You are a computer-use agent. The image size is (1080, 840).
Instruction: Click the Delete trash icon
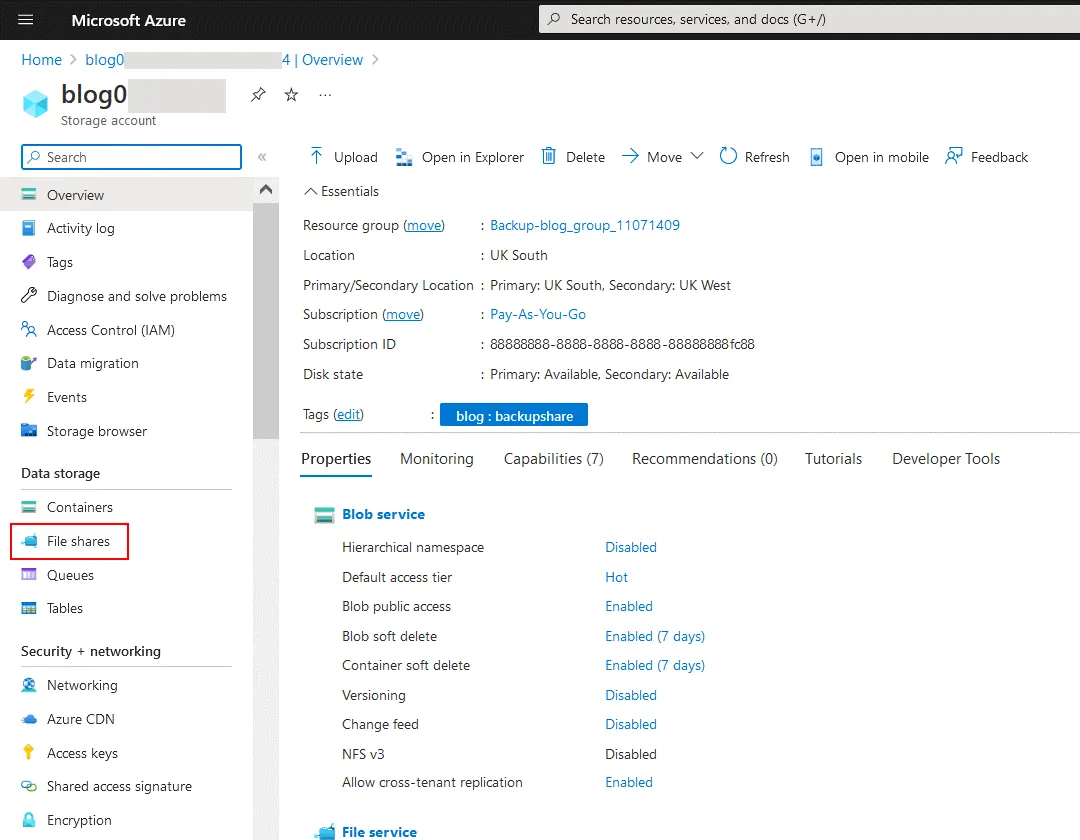pos(549,156)
